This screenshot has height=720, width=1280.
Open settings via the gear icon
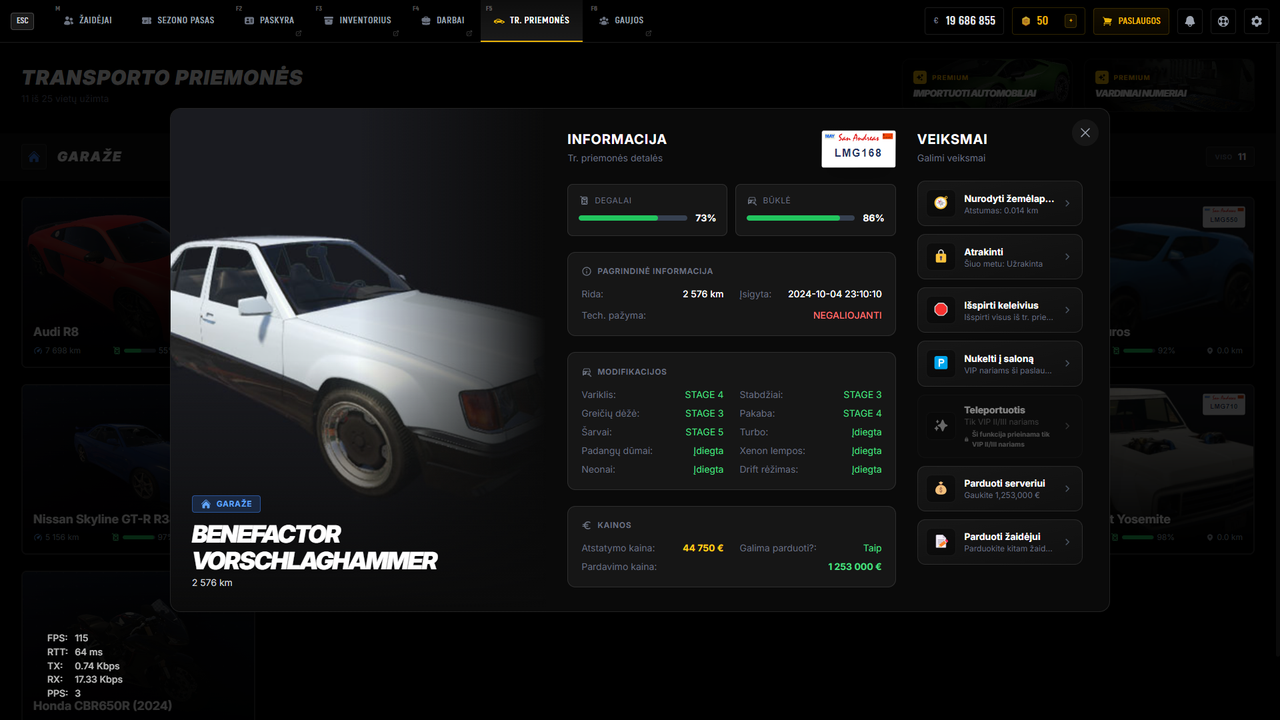point(1257,20)
